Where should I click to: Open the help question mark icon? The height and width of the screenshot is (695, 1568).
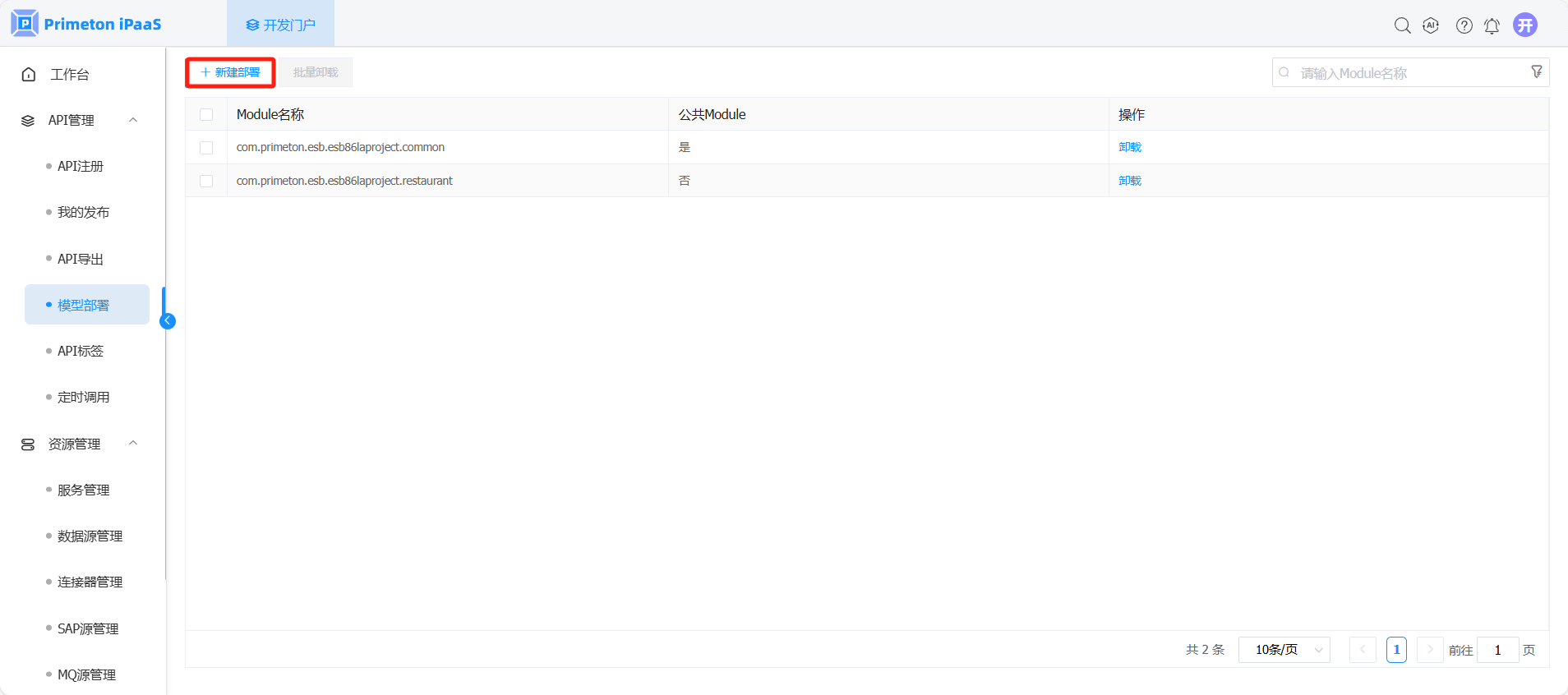pos(1464,25)
